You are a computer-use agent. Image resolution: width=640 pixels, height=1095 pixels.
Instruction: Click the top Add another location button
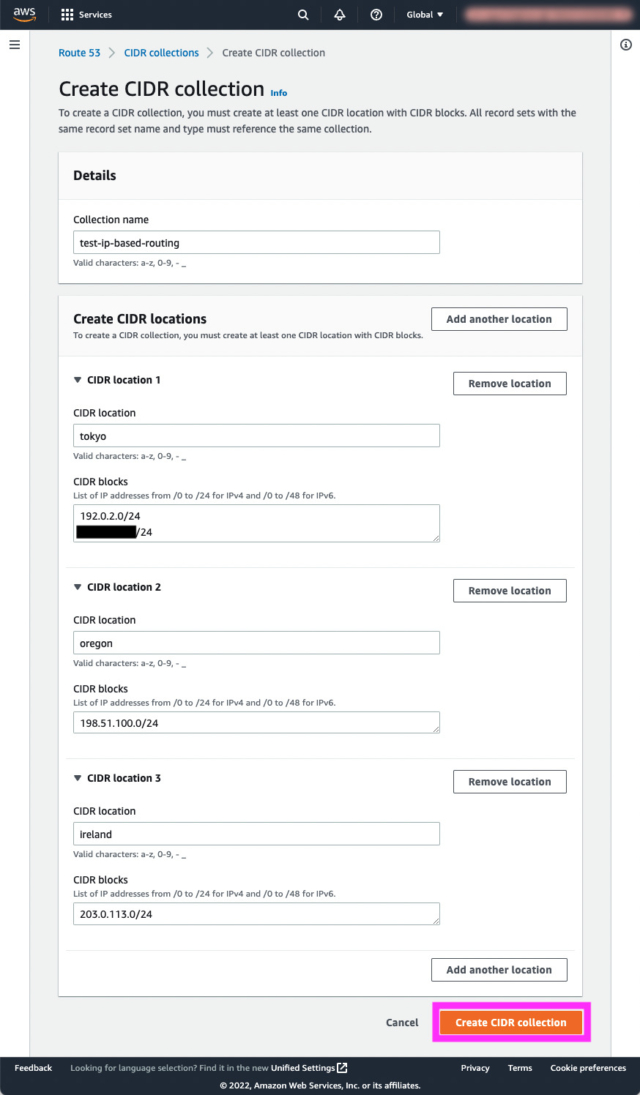(499, 319)
